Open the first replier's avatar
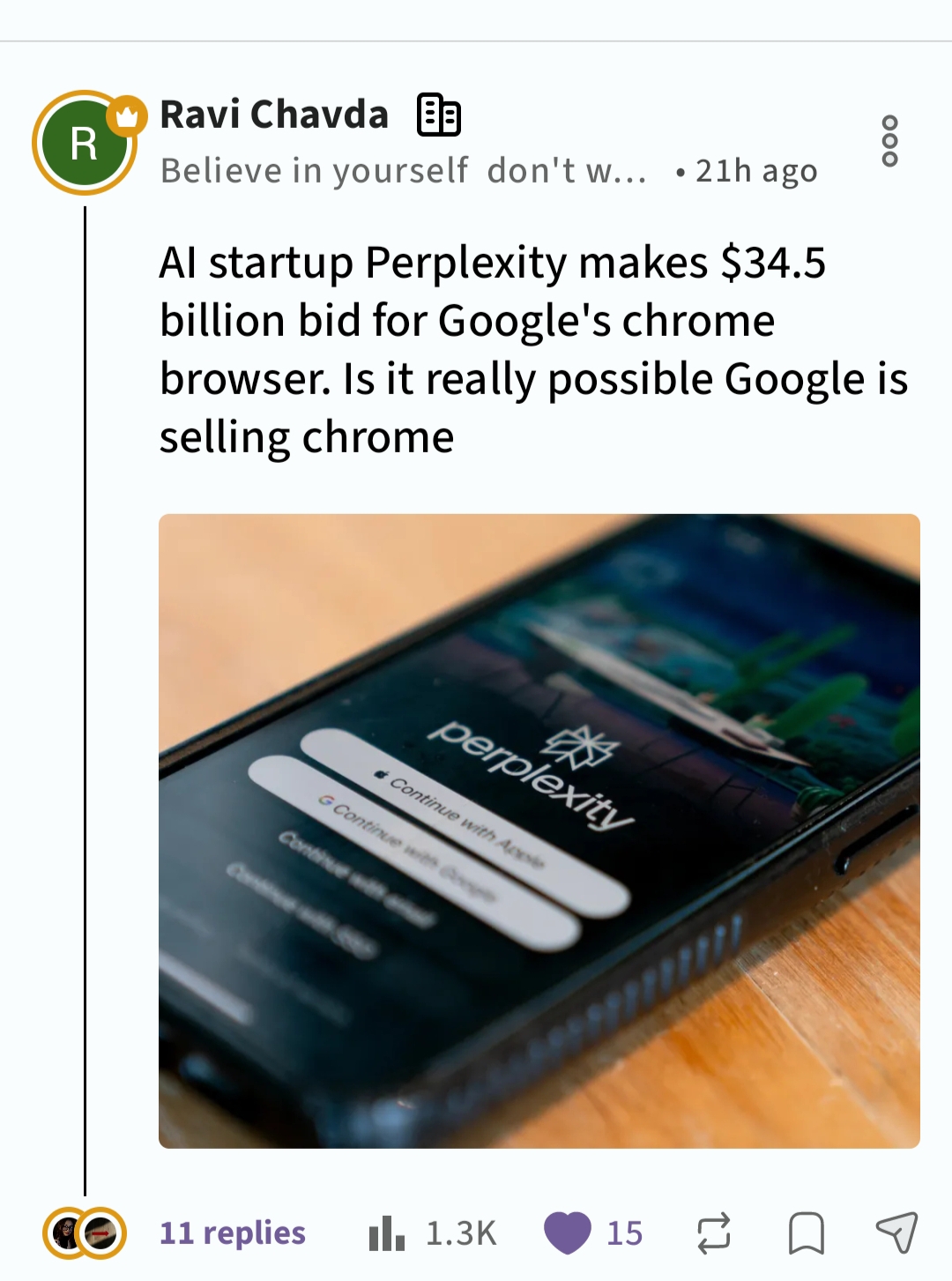 point(67,1233)
